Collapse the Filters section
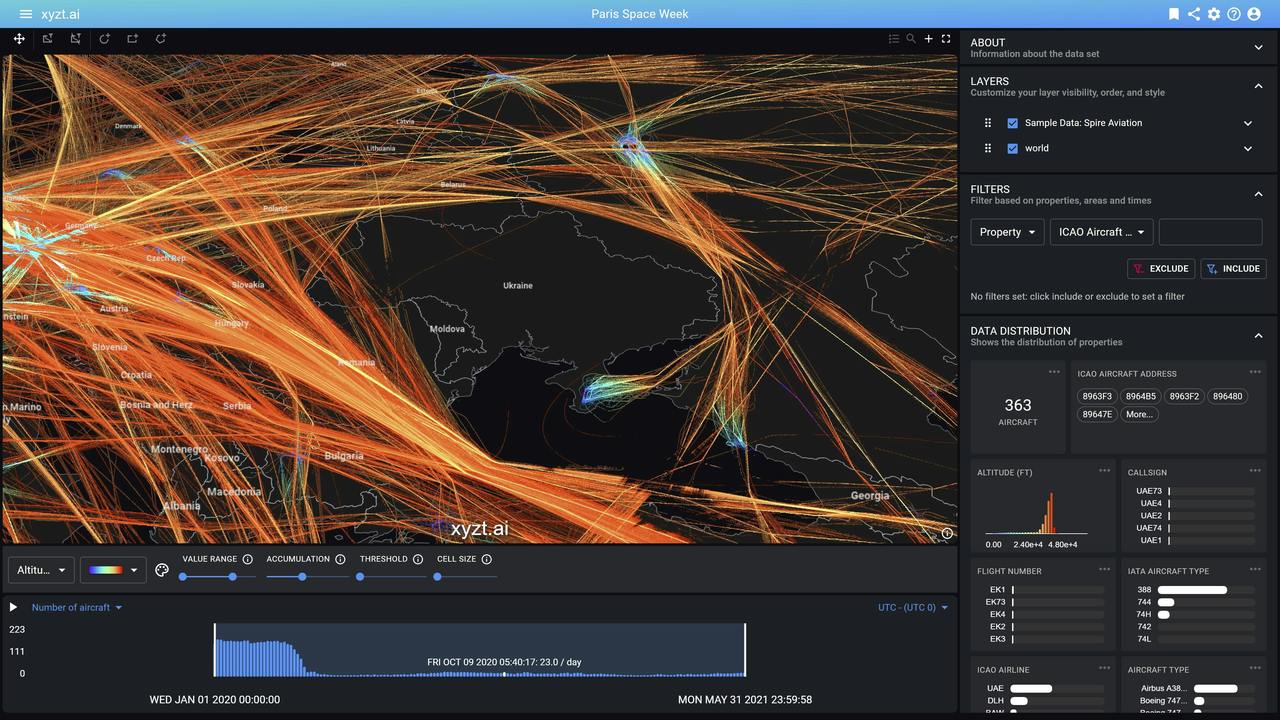The height and width of the screenshot is (720, 1280). [x=1258, y=194]
